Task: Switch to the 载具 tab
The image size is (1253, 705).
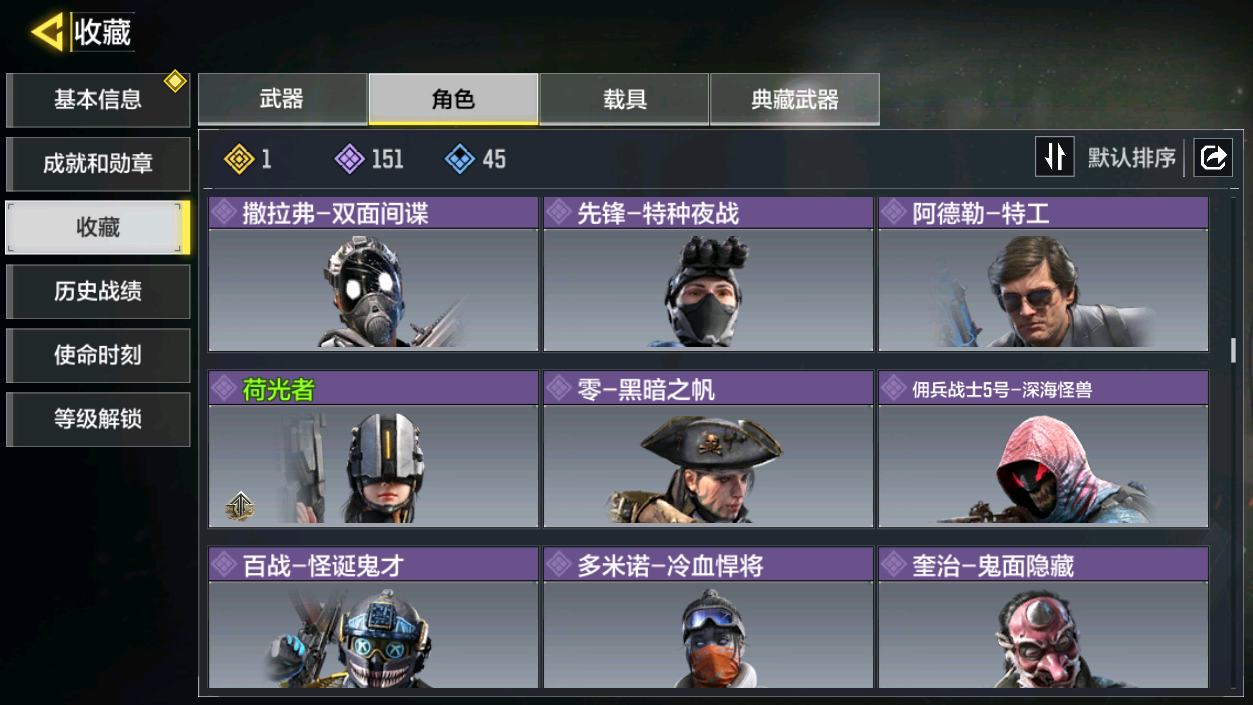Action: [x=624, y=99]
